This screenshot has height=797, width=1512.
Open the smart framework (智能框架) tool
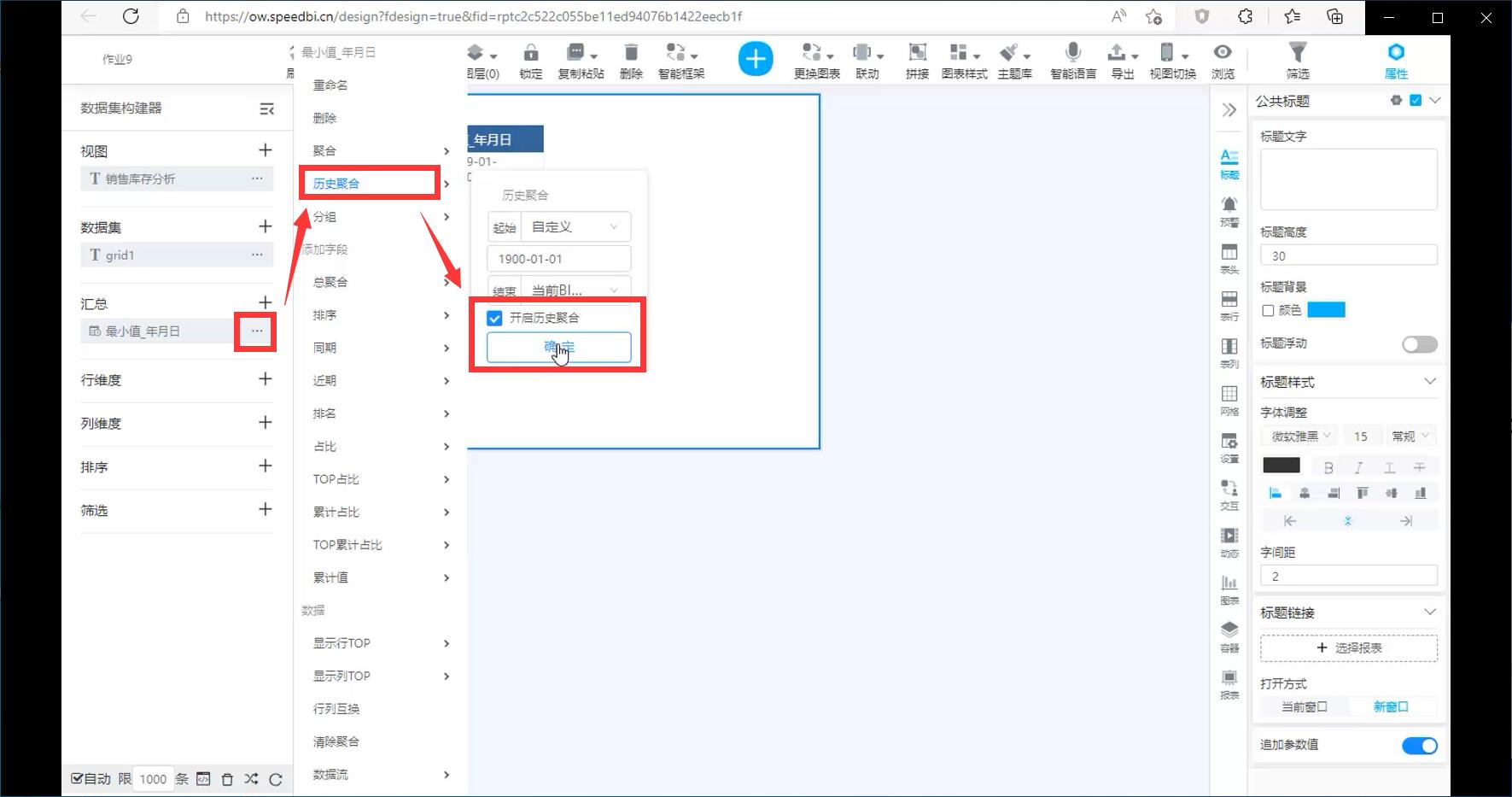point(681,60)
